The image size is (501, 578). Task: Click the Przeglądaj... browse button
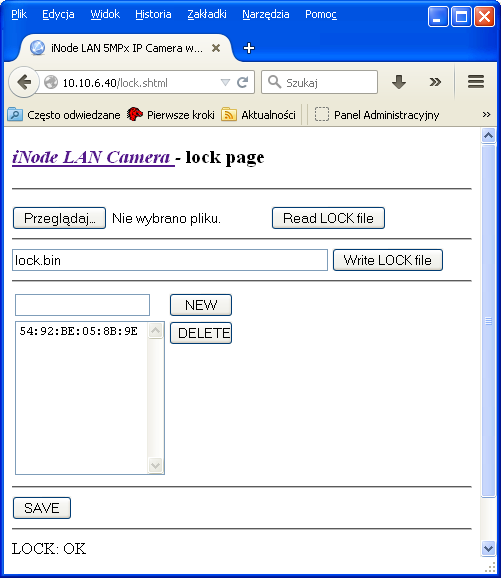tap(59, 218)
